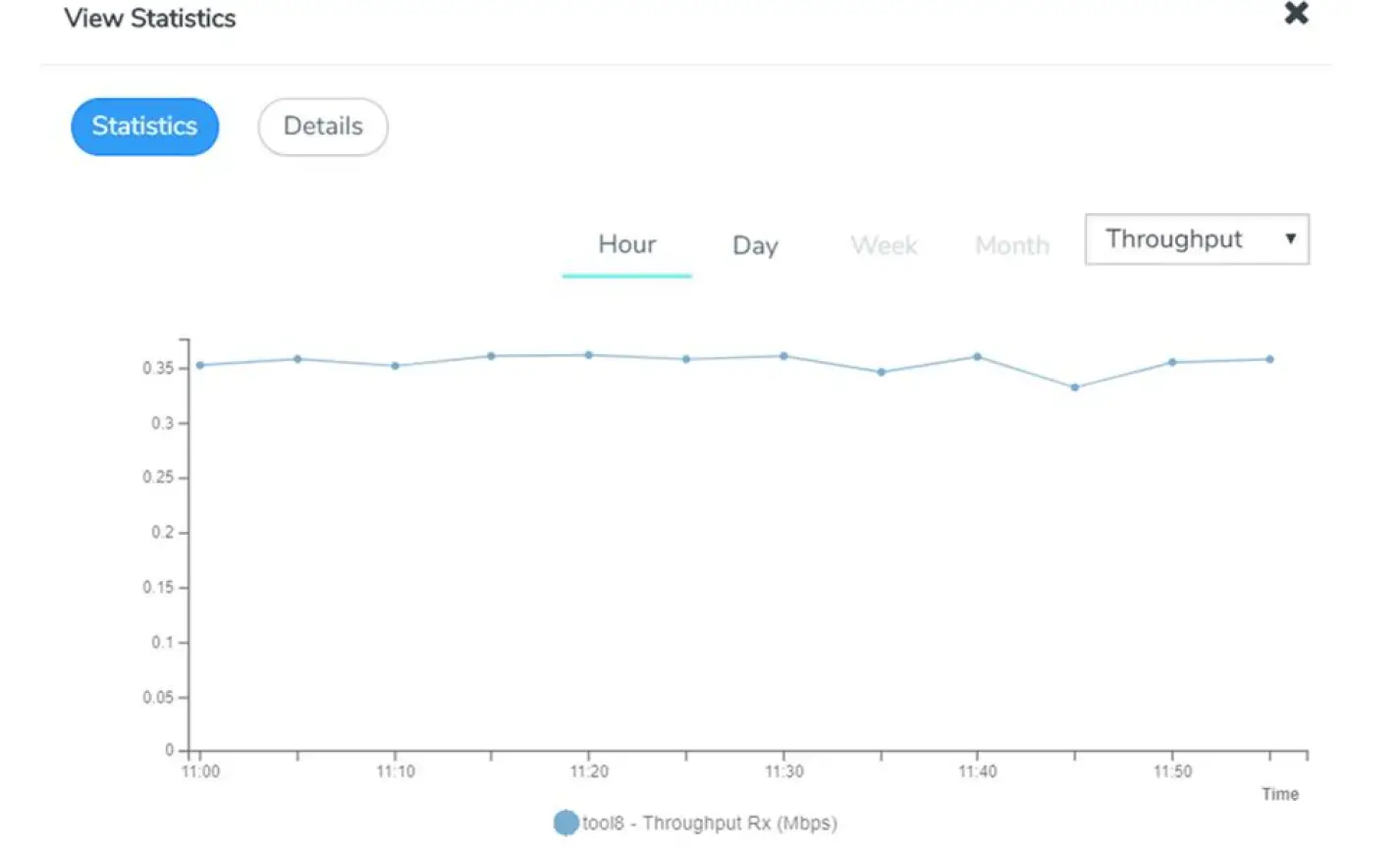Switch chart range to Day
1400x849 pixels.
point(755,245)
